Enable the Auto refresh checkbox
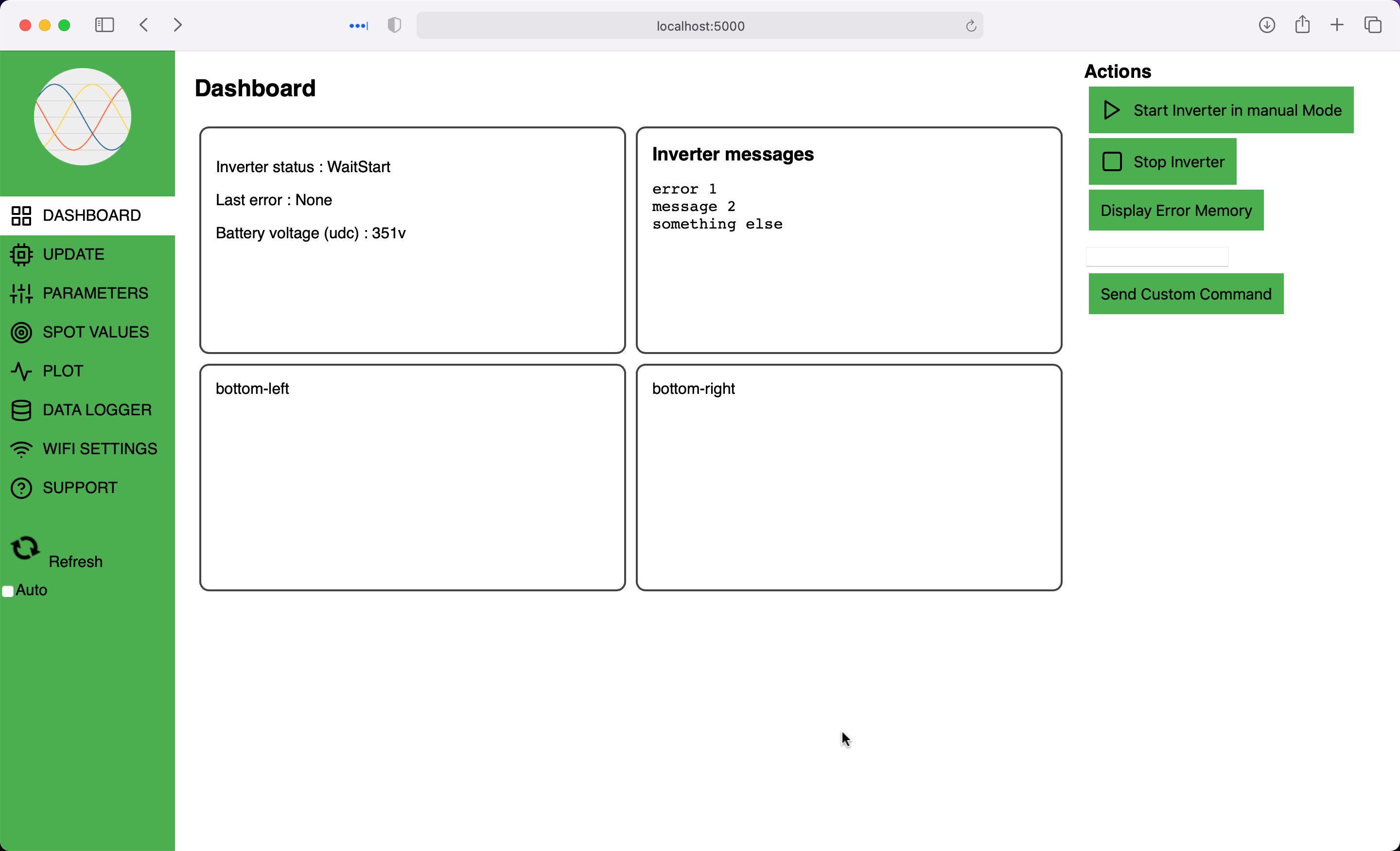The image size is (1400, 851). [8, 591]
